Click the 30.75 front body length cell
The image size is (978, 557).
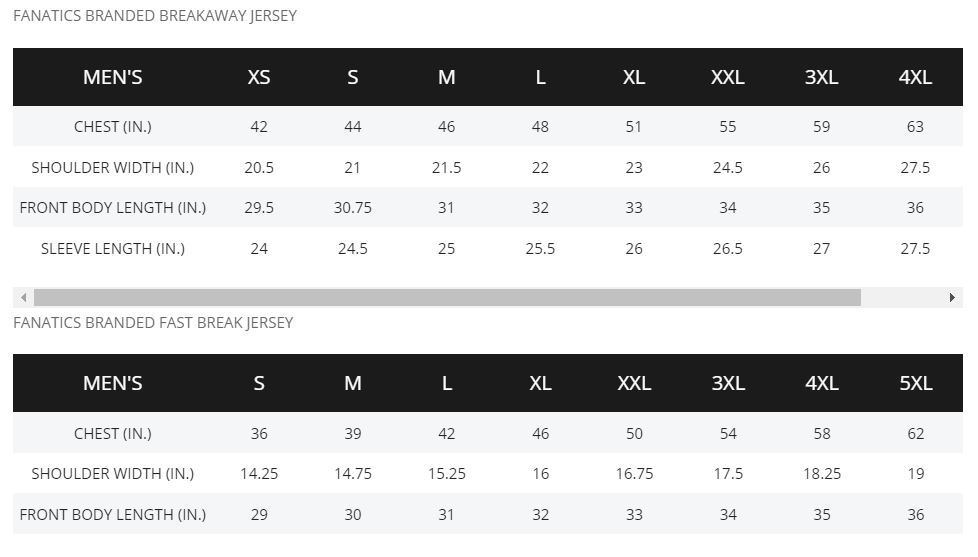[x=352, y=208]
